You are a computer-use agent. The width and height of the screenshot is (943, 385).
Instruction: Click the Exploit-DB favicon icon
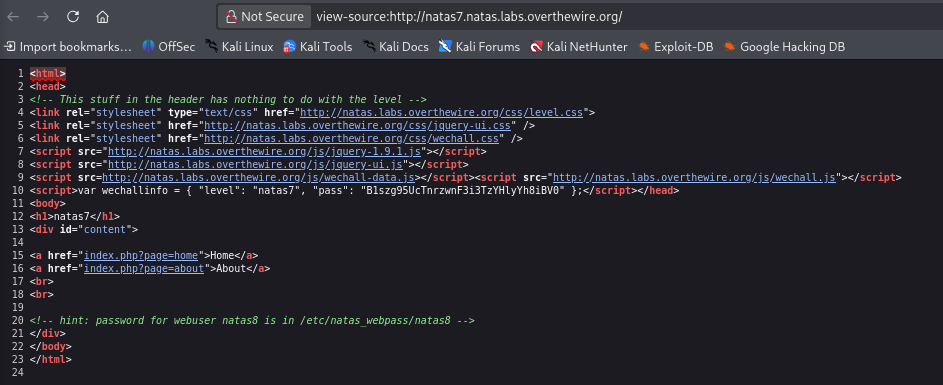[x=644, y=46]
